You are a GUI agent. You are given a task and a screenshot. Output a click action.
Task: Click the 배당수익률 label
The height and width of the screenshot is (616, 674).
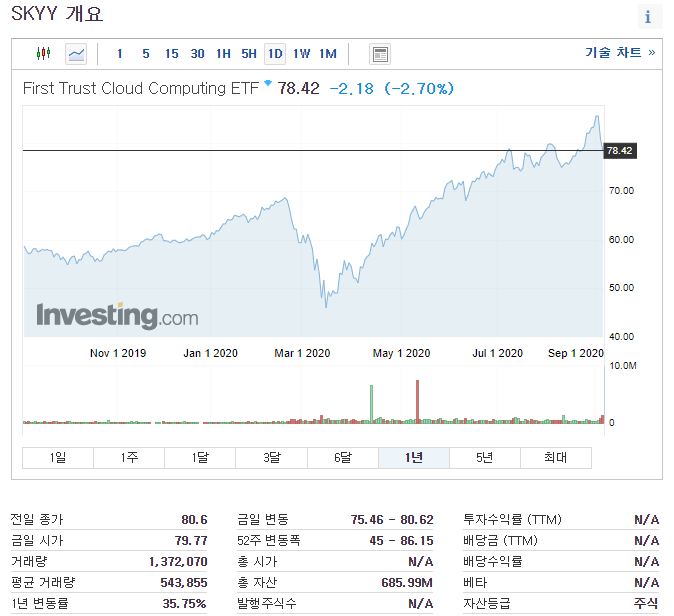pos(493,562)
